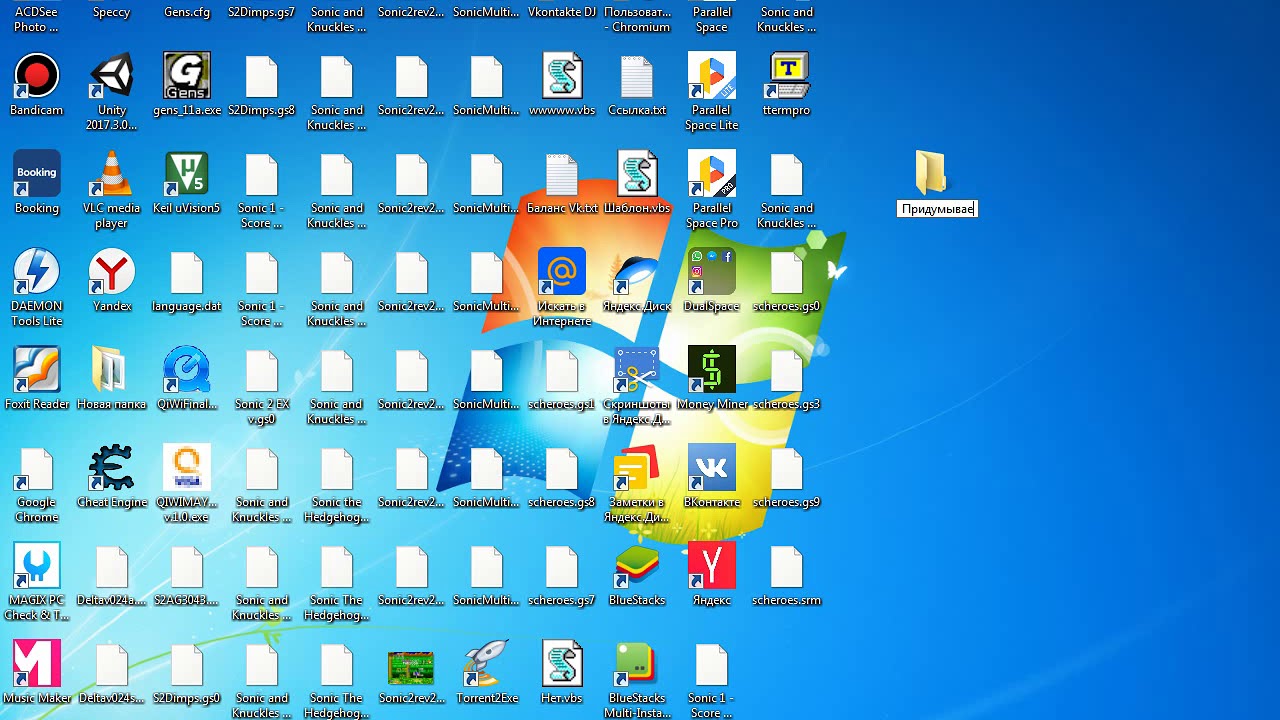Open MAGIX PC Check & Tuning shortcut
The image size is (1280, 720).
(x=37, y=567)
